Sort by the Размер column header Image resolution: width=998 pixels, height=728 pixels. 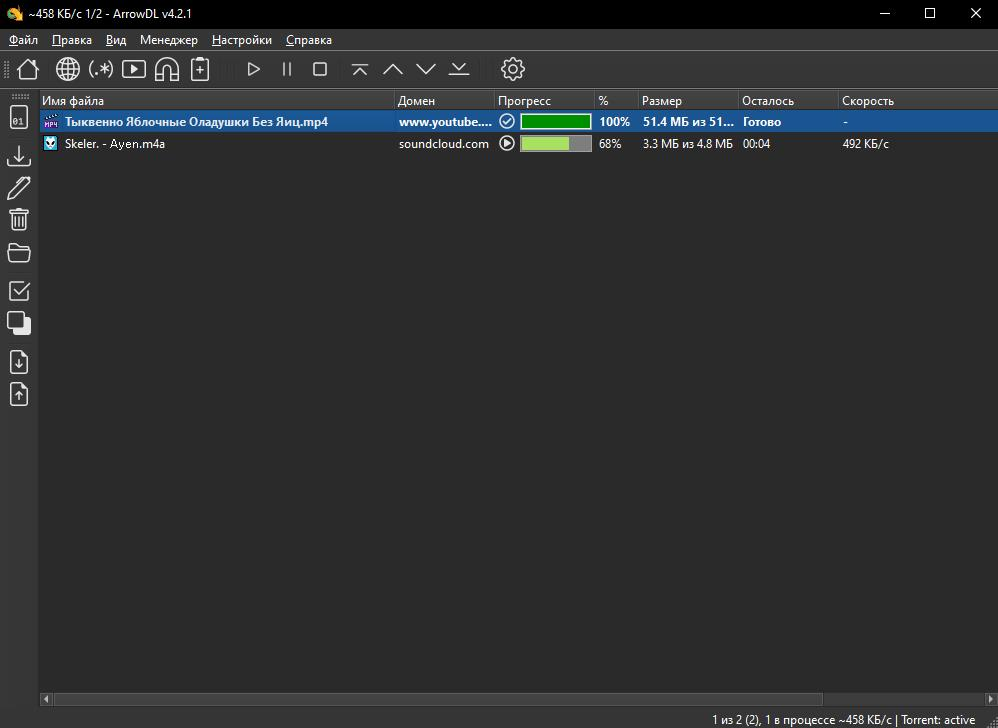click(x=688, y=101)
